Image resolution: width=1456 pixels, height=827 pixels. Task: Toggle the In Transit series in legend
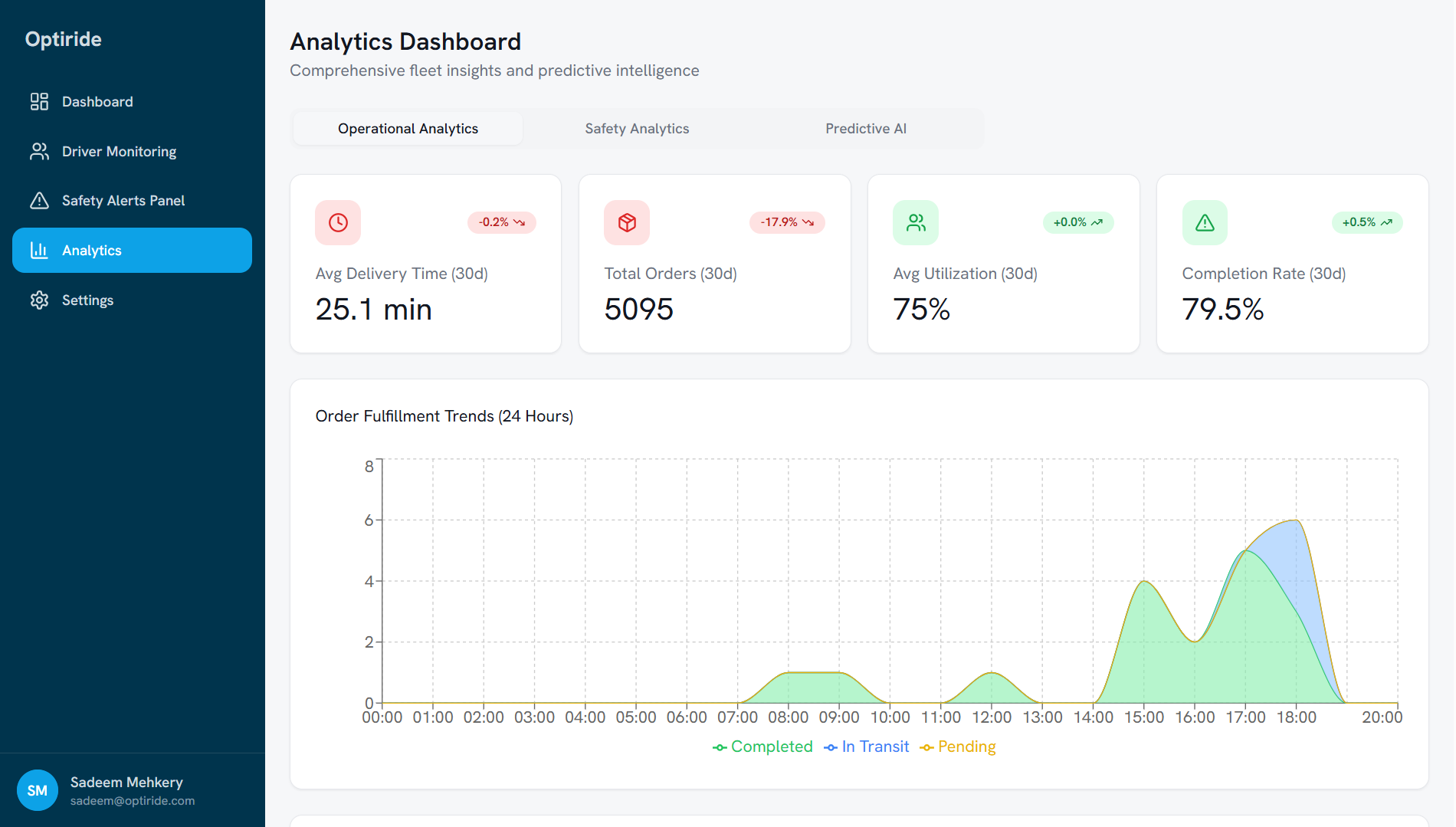[867, 747]
